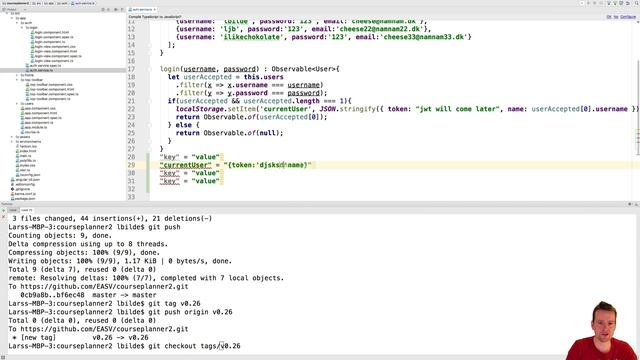The width and height of the screenshot is (640, 360).
Task: Select auth.service.spec.ts in the project tree
Action: [45, 65]
